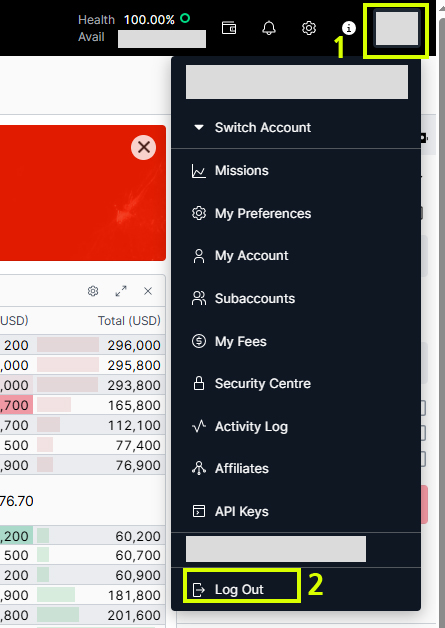Close the order book panel

pyautogui.click(x=148, y=291)
